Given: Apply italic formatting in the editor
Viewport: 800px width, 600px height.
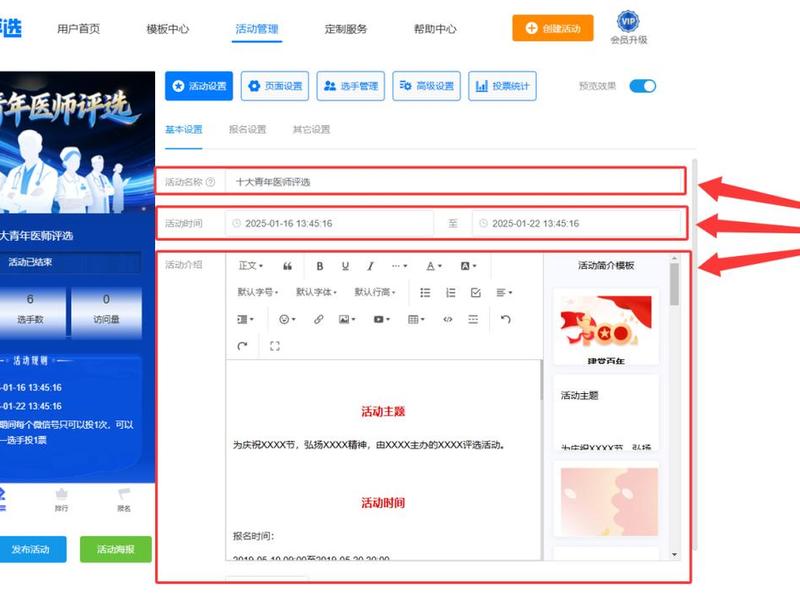Looking at the screenshot, I should 370,266.
